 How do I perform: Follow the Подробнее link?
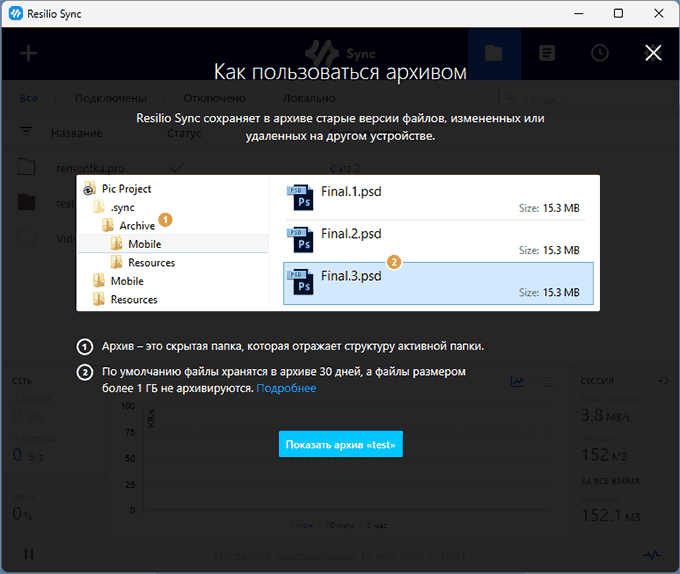(286, 388)
